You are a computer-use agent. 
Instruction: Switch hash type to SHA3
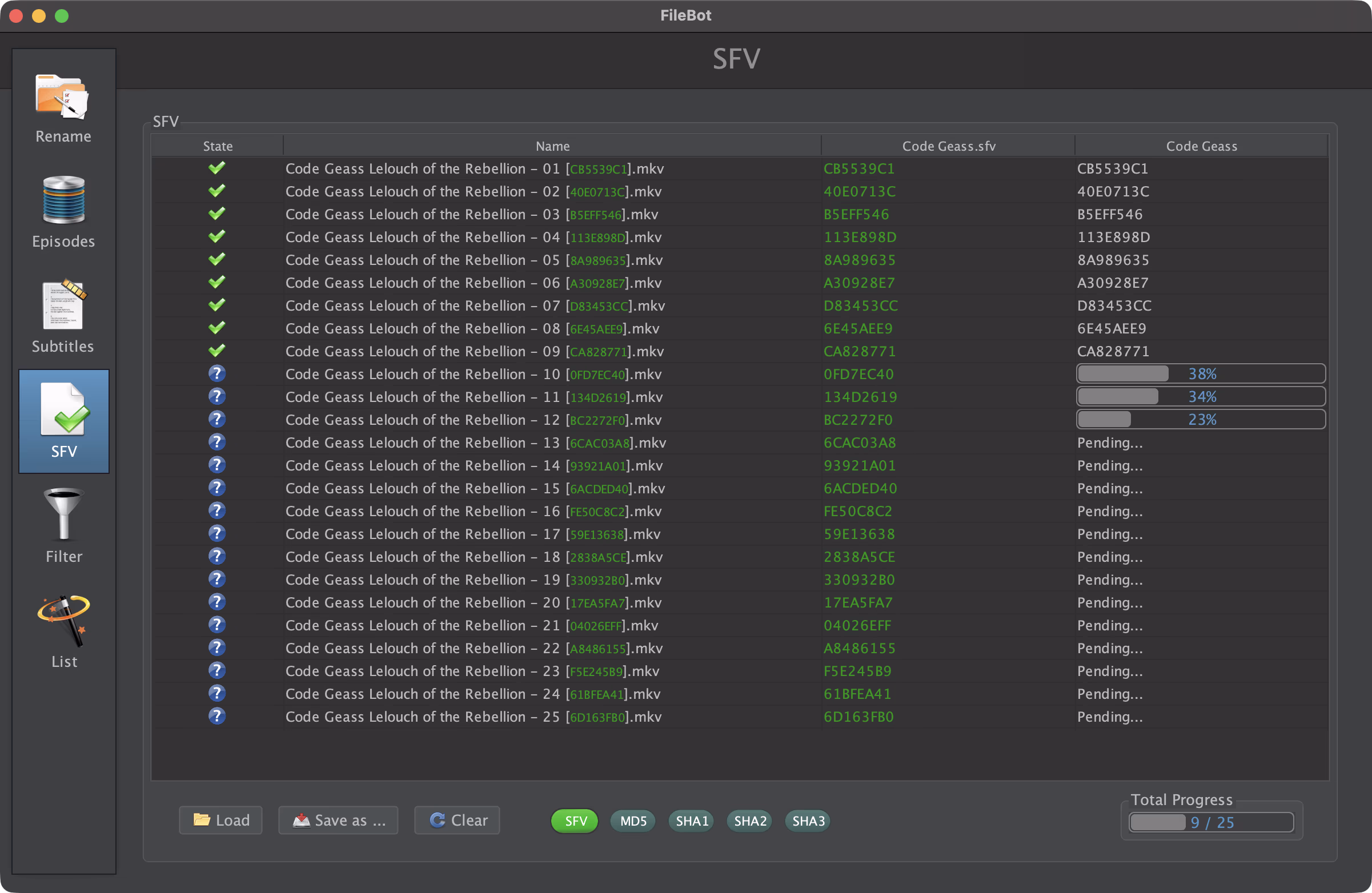[808, 820]
